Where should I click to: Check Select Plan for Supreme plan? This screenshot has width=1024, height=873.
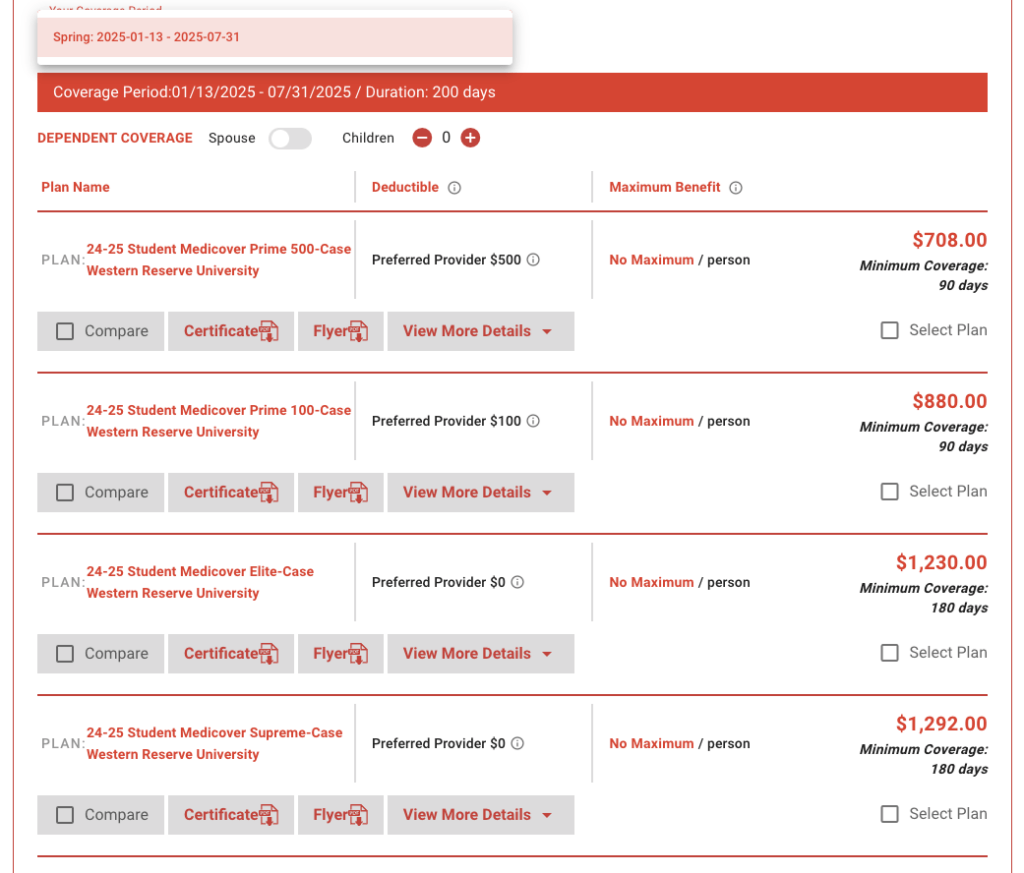889,814
